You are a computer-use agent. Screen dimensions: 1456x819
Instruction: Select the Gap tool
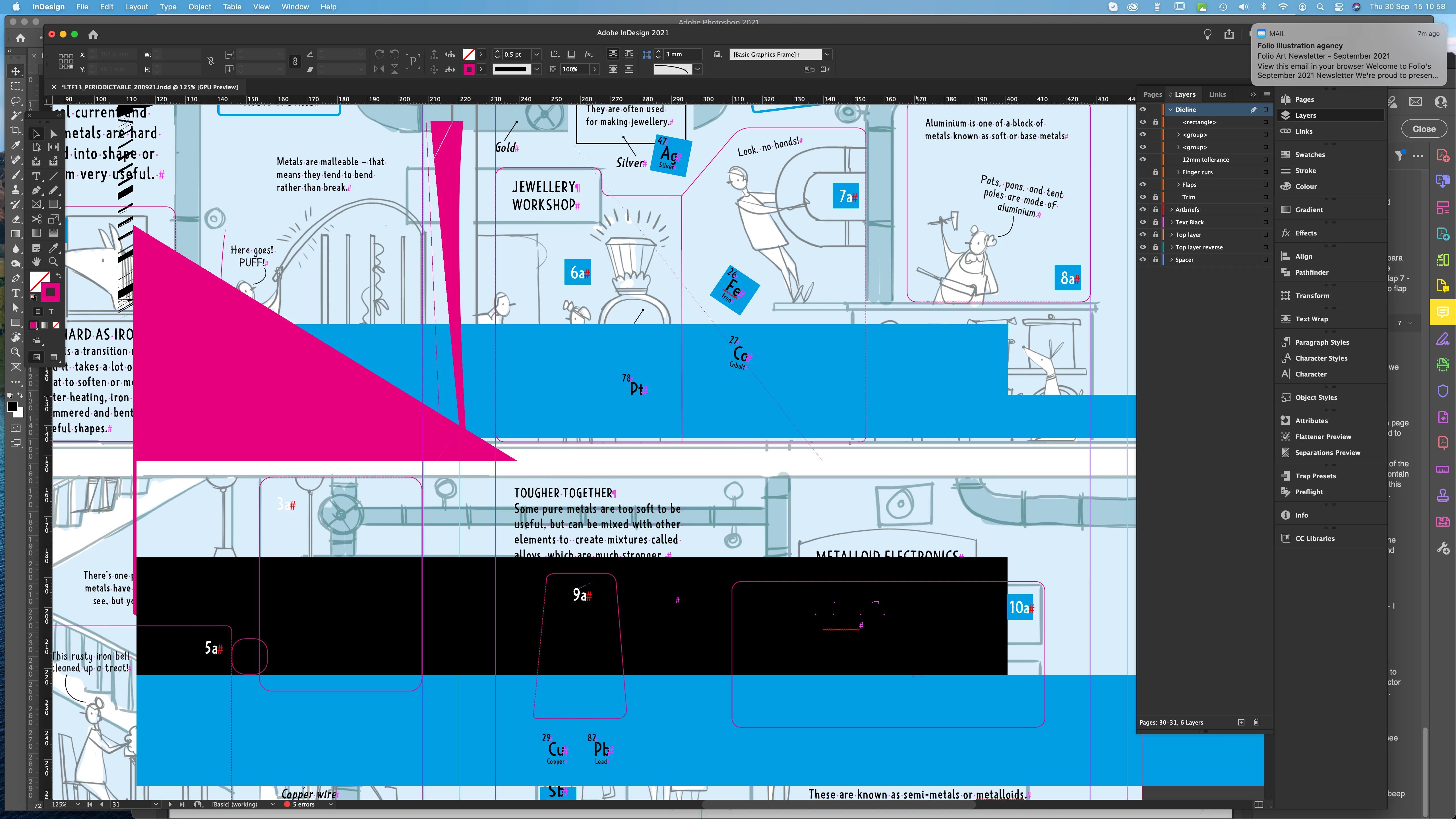click(53, 148)
